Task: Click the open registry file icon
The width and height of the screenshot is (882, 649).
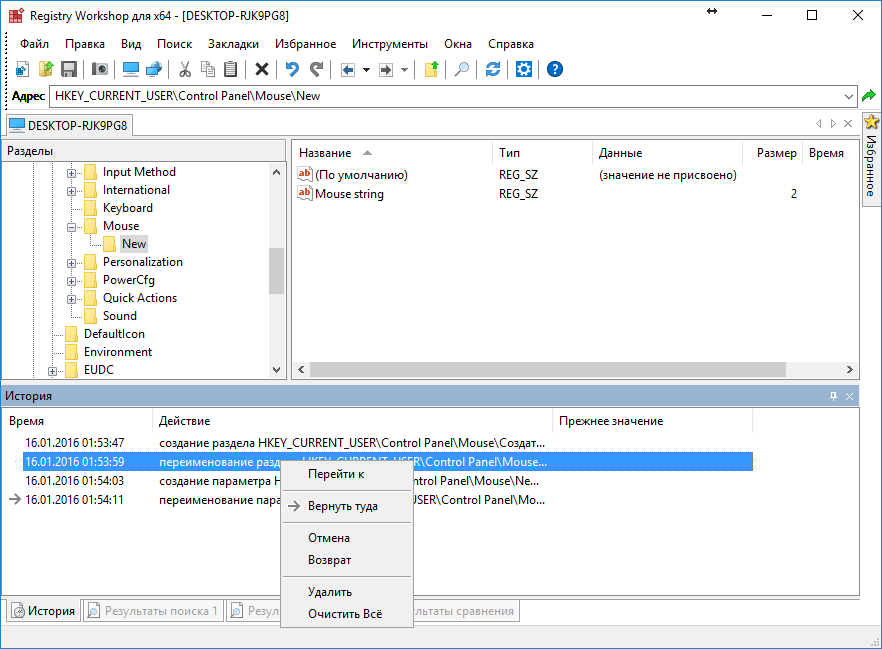Action: coord(46,69)
